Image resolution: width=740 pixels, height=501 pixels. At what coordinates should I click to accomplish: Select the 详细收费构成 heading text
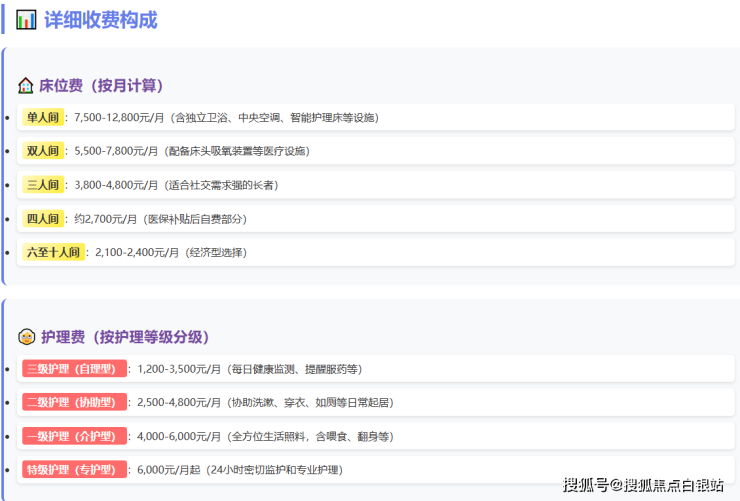tap(100, 20)
